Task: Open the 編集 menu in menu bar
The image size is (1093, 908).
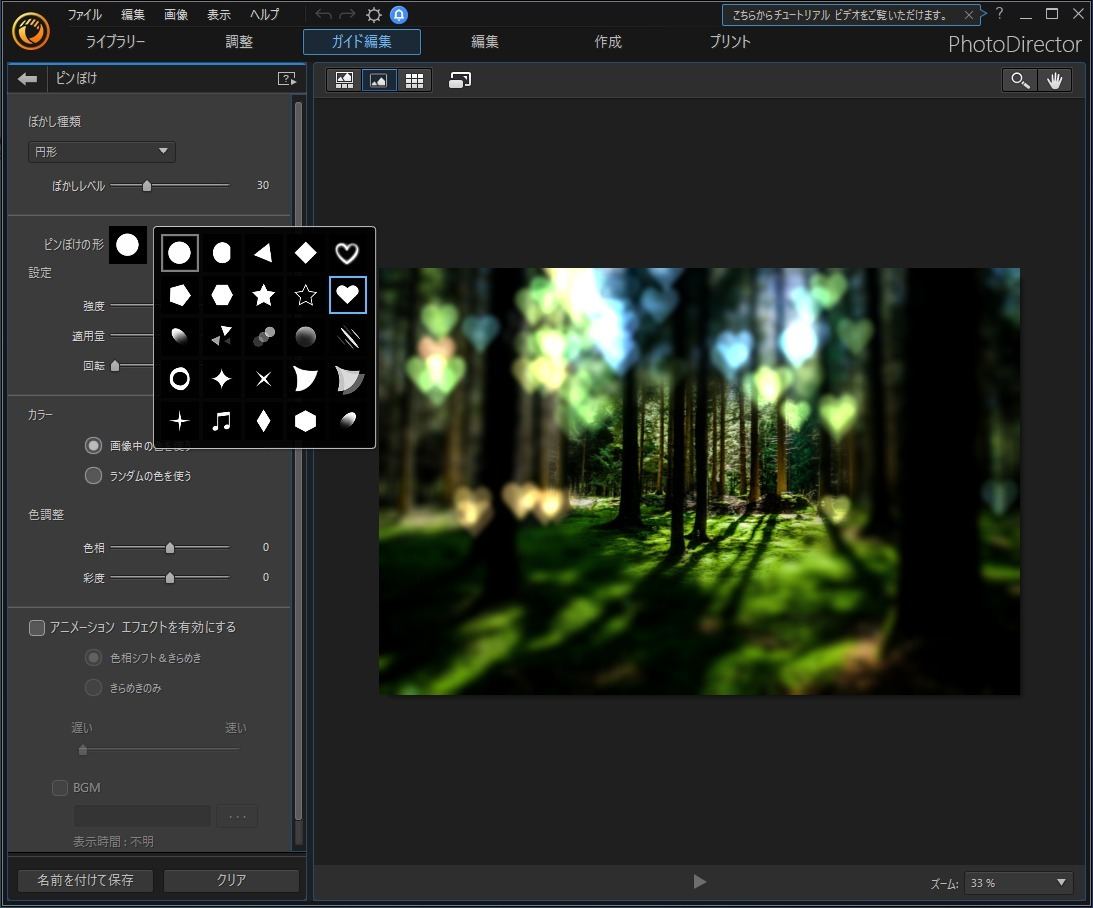Action: tap(132, 15)
